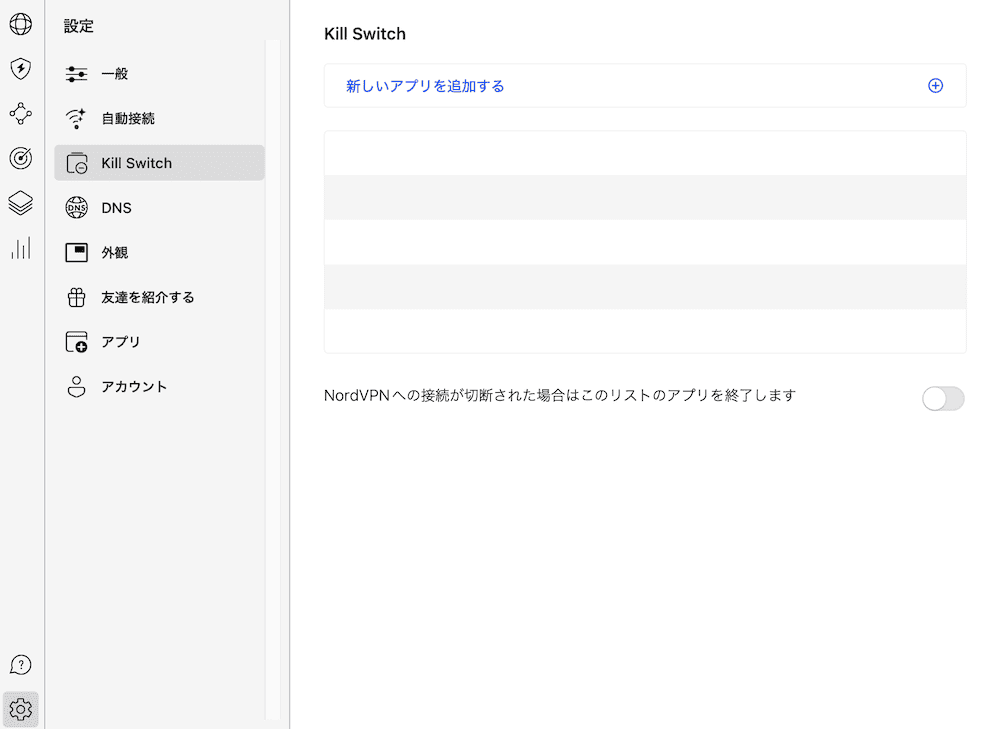The width and height of the screenshot is (1000, 729).
Task: Open the statistics bar chart icon
Action: (x=20, y=248)
